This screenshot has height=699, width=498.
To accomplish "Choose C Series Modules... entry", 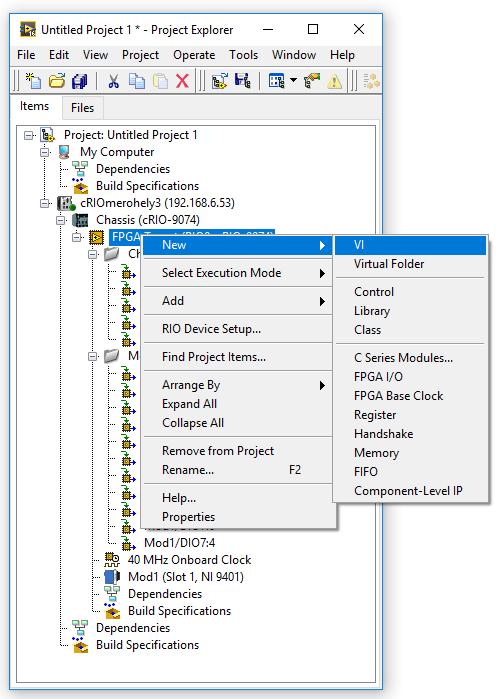I will 410,358.
